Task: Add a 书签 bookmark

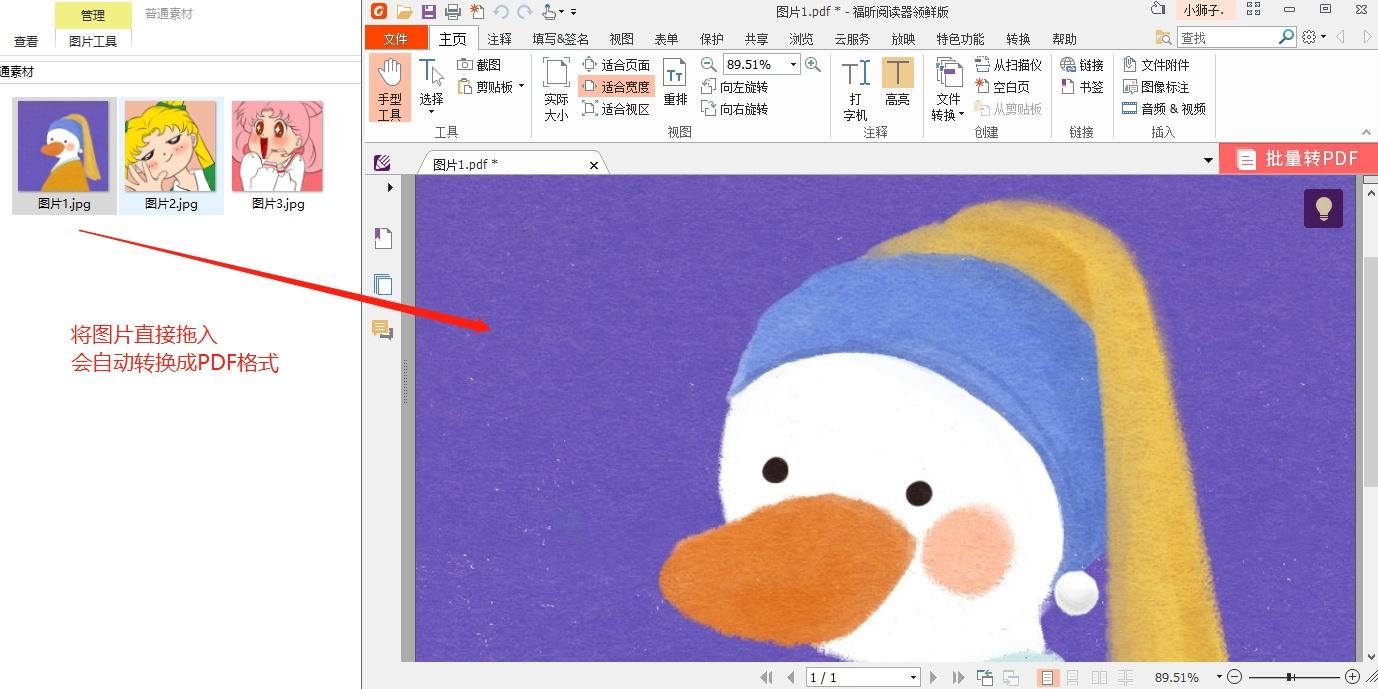Action: click(1081, 87)
